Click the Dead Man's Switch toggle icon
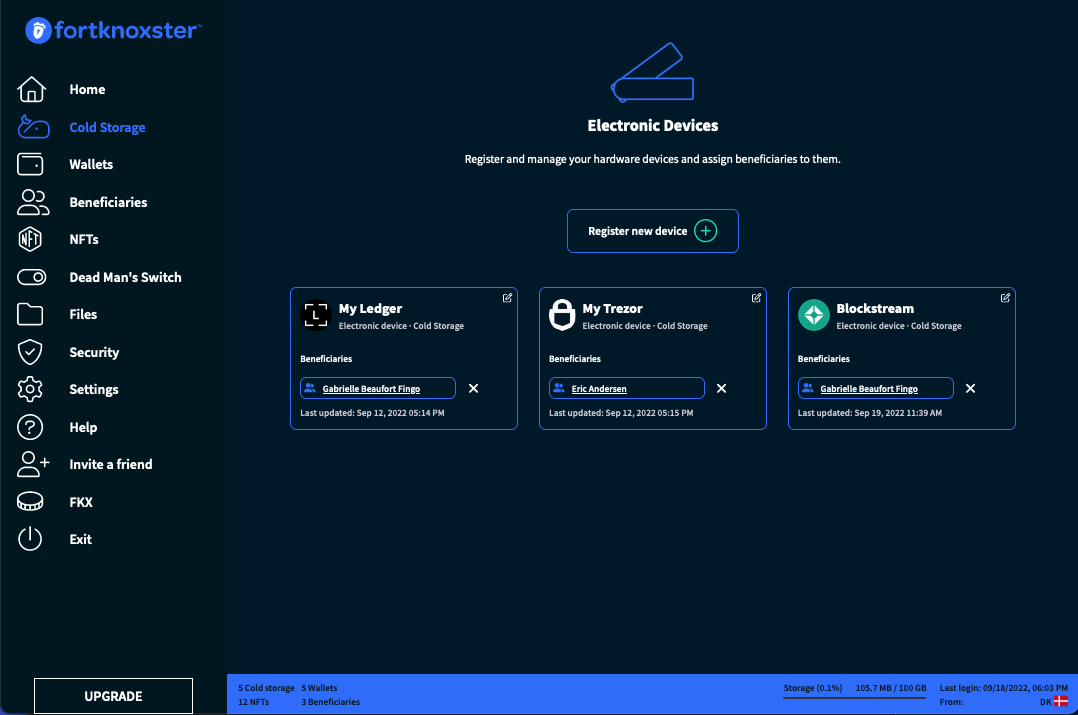Screen dimensions: 1078x715 pyautogui.click(x=32, y=277)
